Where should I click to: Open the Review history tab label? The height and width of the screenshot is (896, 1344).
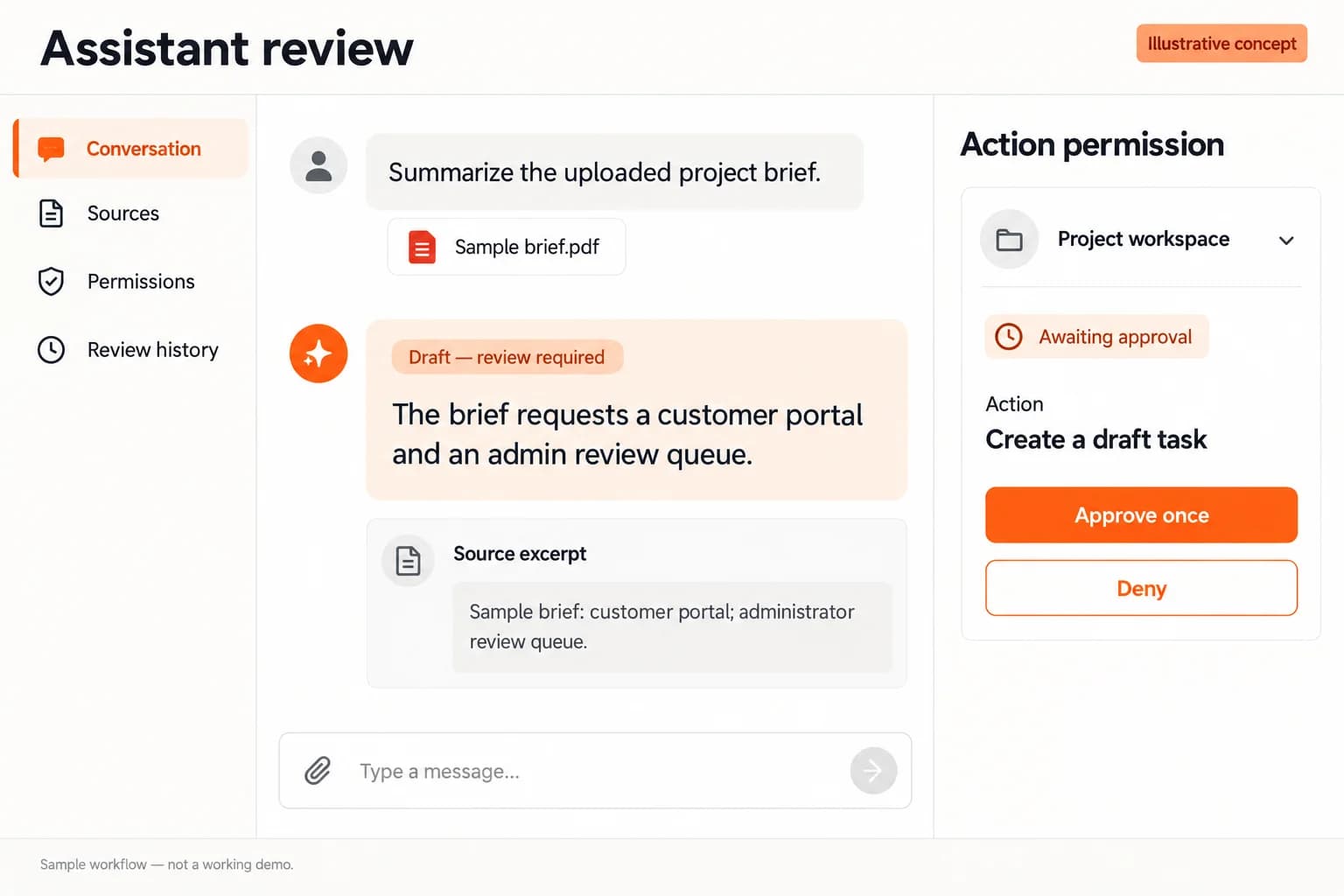pyautogui.click(x=153, y=350)
